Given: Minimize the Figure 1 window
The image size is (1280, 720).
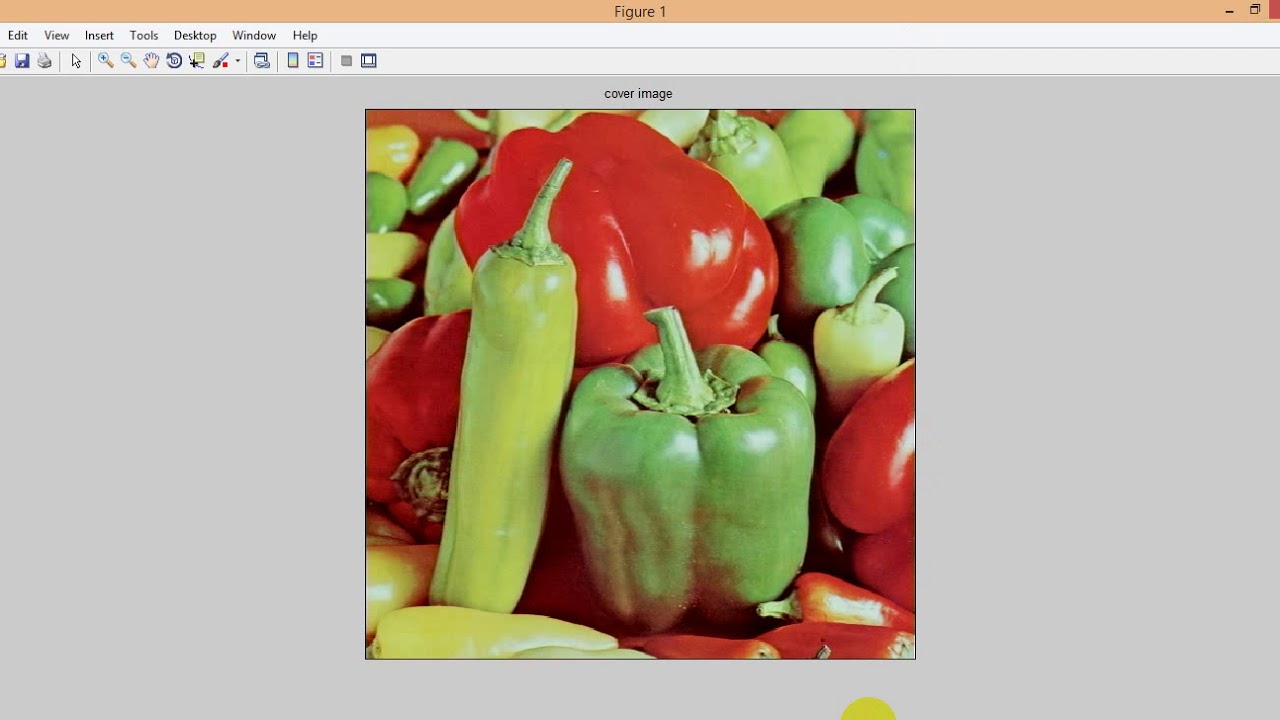Looking at the screenshot, I should [1229, 11].
